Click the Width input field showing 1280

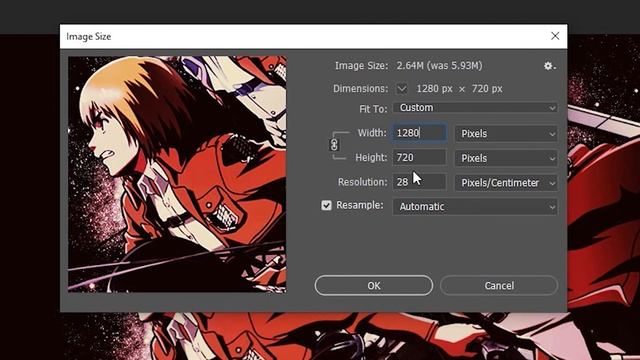tap(419, 133)
